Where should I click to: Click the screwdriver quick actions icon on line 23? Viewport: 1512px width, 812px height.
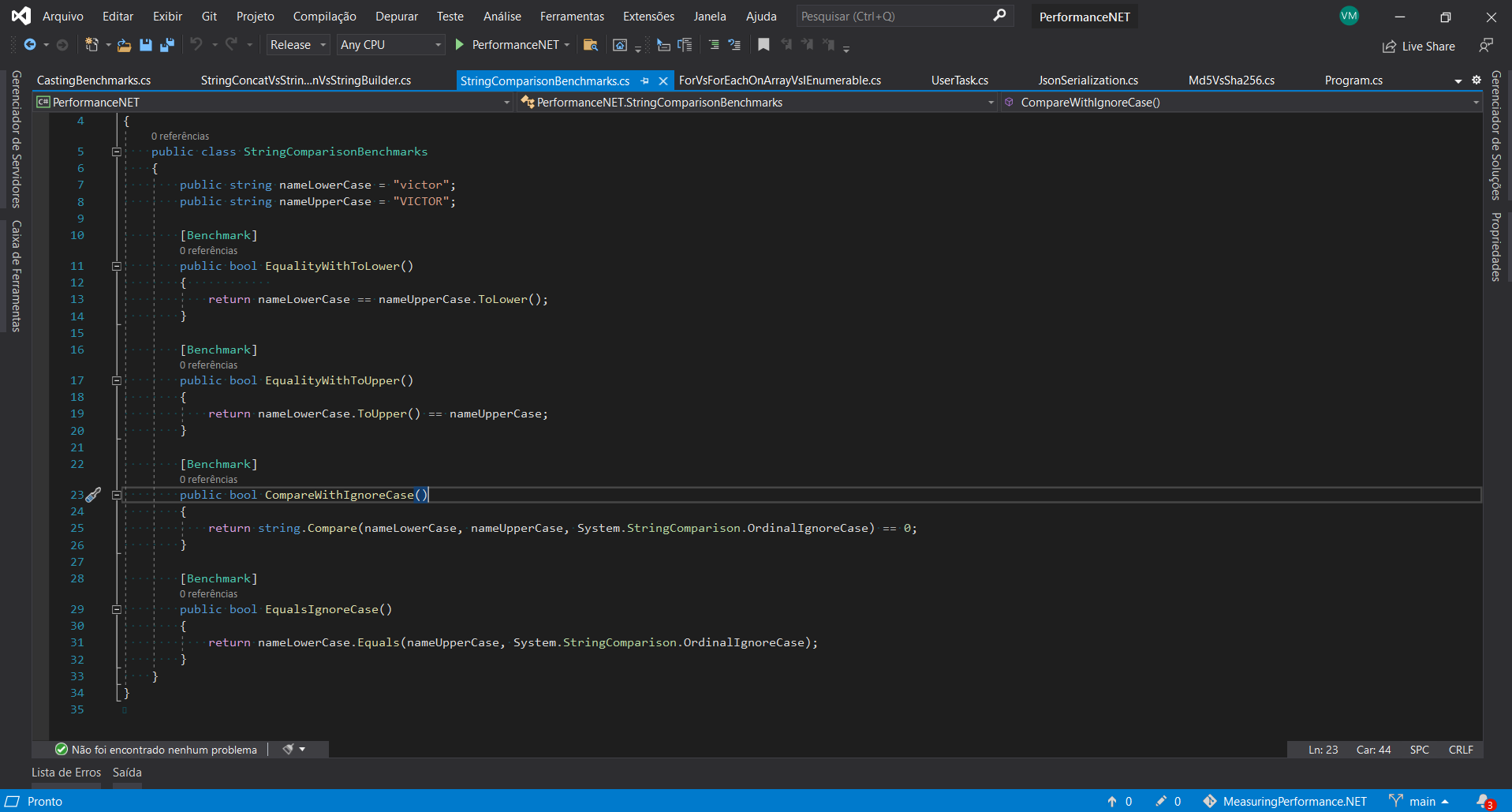pos(93,495)
